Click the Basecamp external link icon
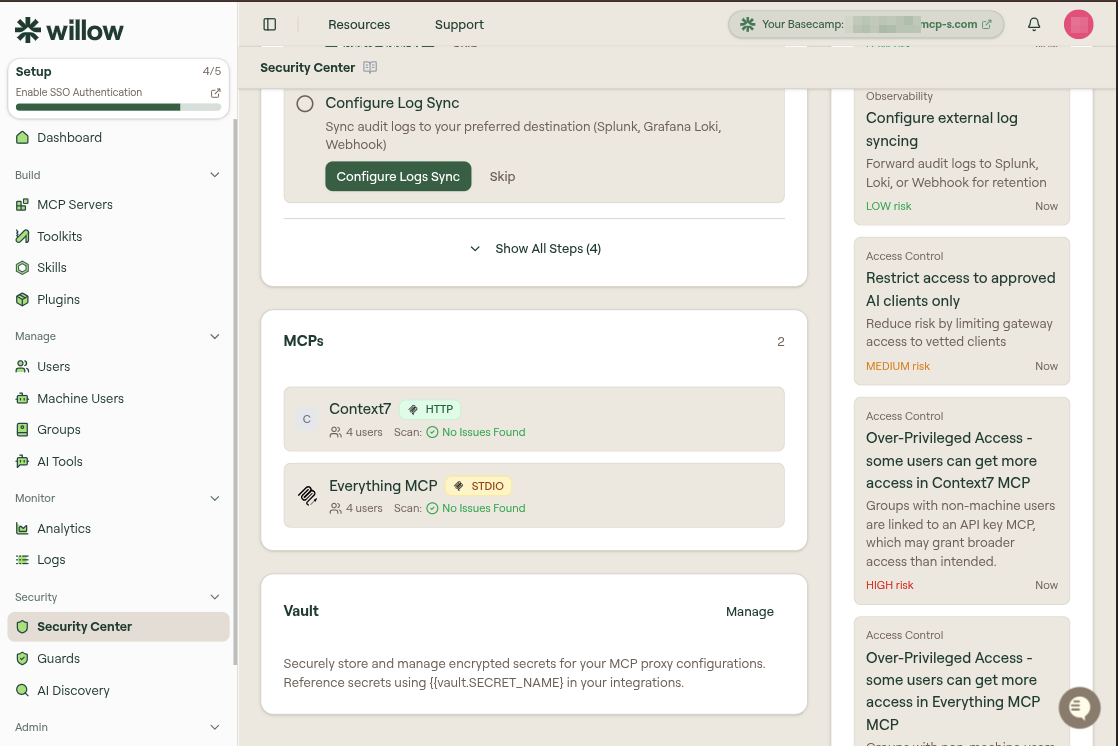This screenshot has width=1118, height=746. [987, 24]
